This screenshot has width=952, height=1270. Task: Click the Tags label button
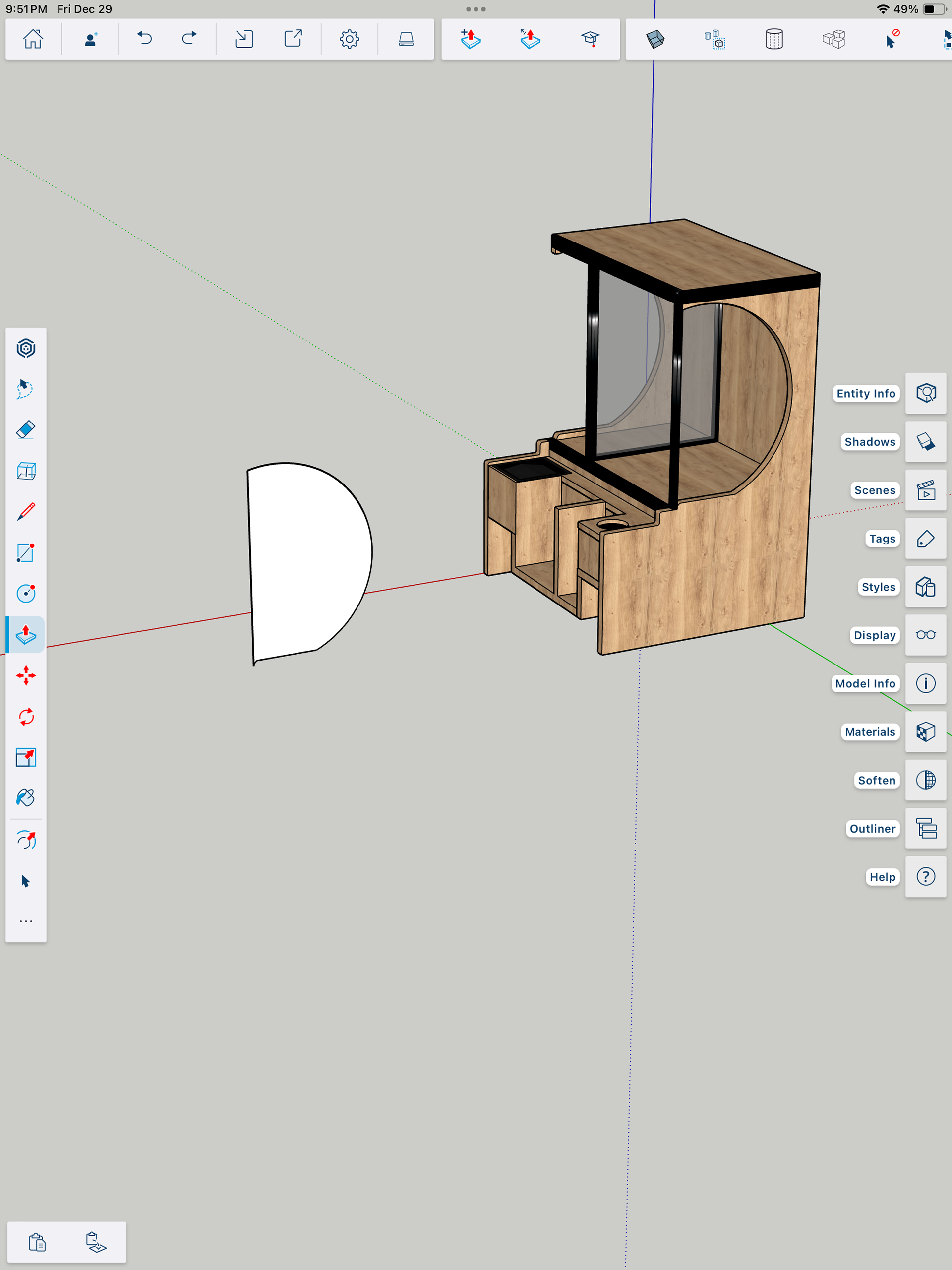click(x=882, y=539)
